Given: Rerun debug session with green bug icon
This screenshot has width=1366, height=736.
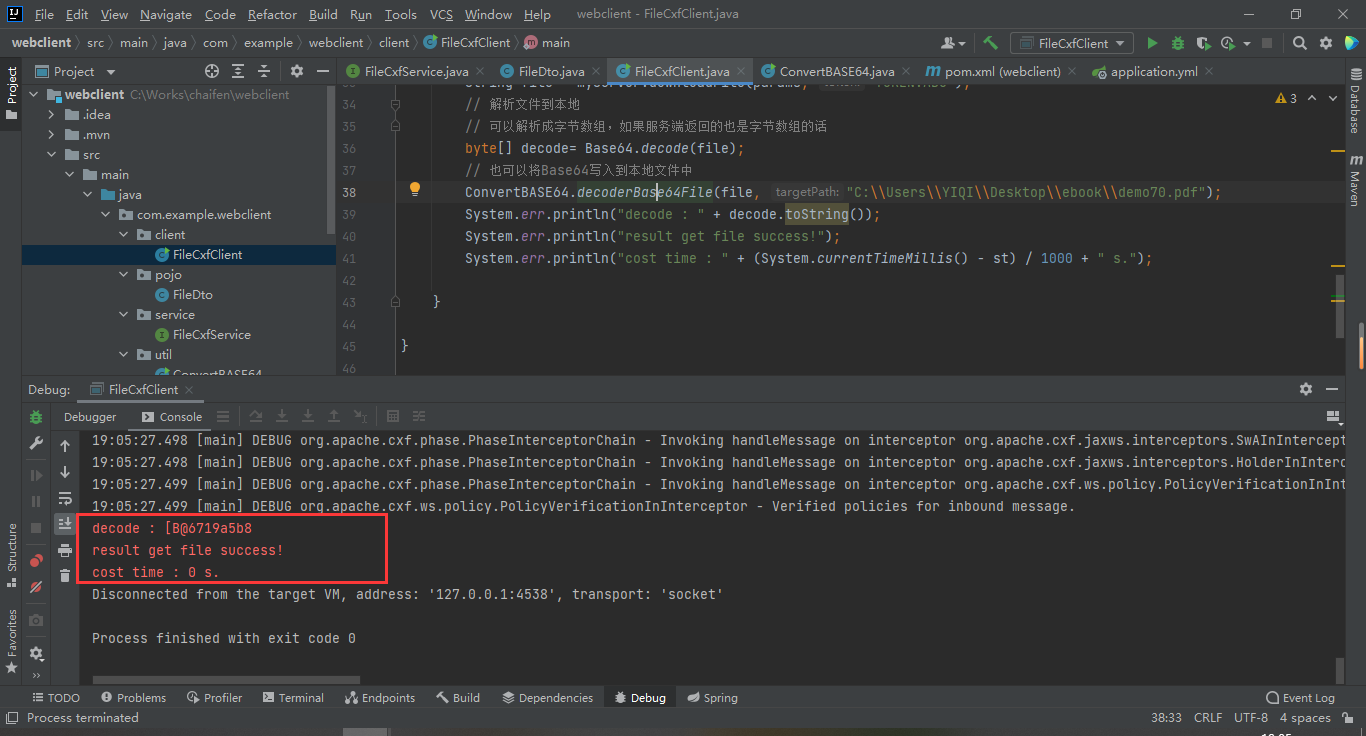Looking at the screenshot, I should (36, 417).
